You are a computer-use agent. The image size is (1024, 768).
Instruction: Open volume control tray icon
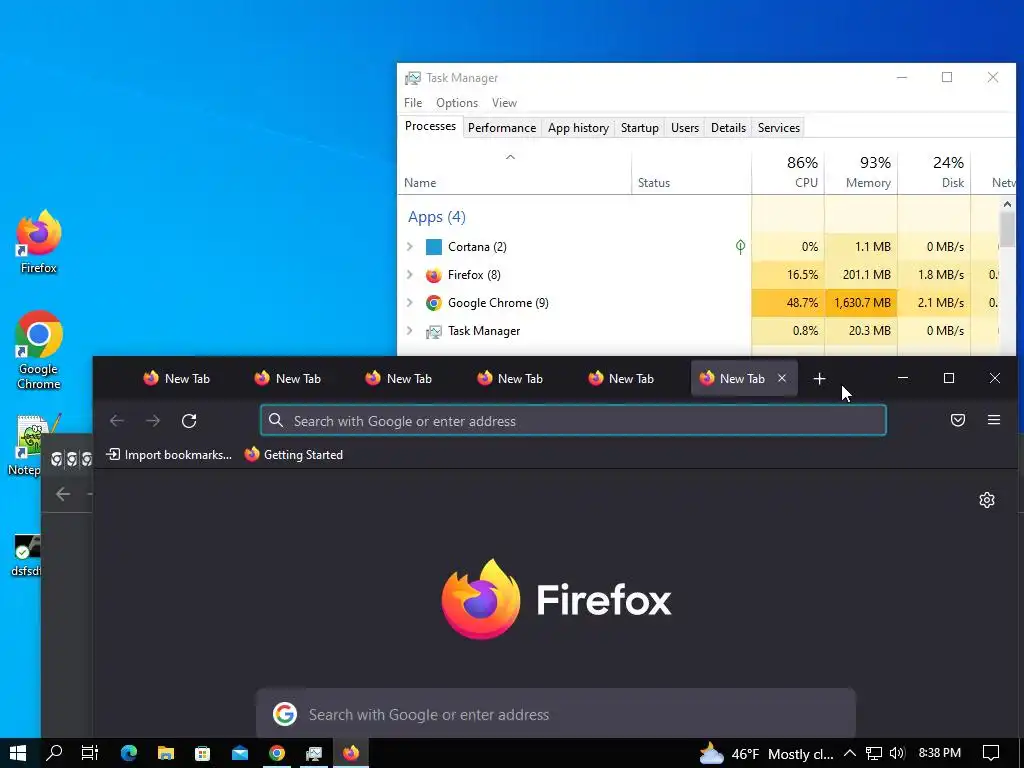[x=897, y=754]
